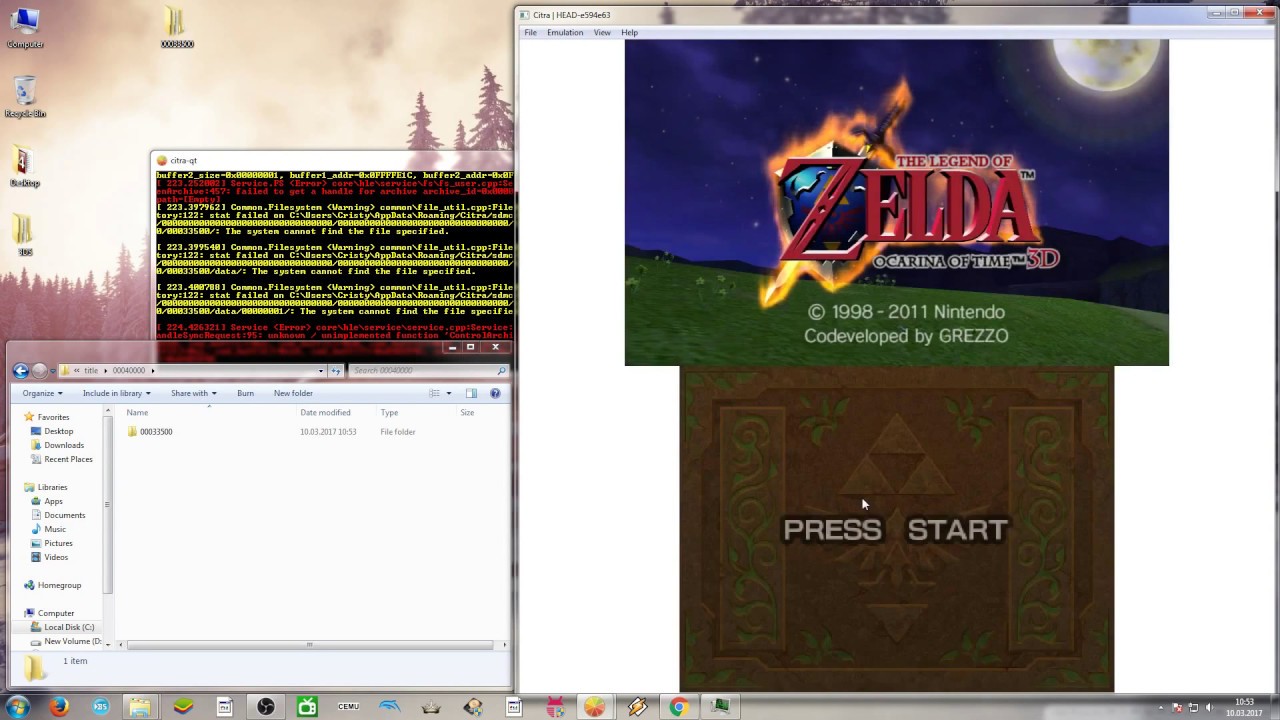Go back in the Explorer window
This screenshot has height=720, width=1280.
(x=21, y=371)
